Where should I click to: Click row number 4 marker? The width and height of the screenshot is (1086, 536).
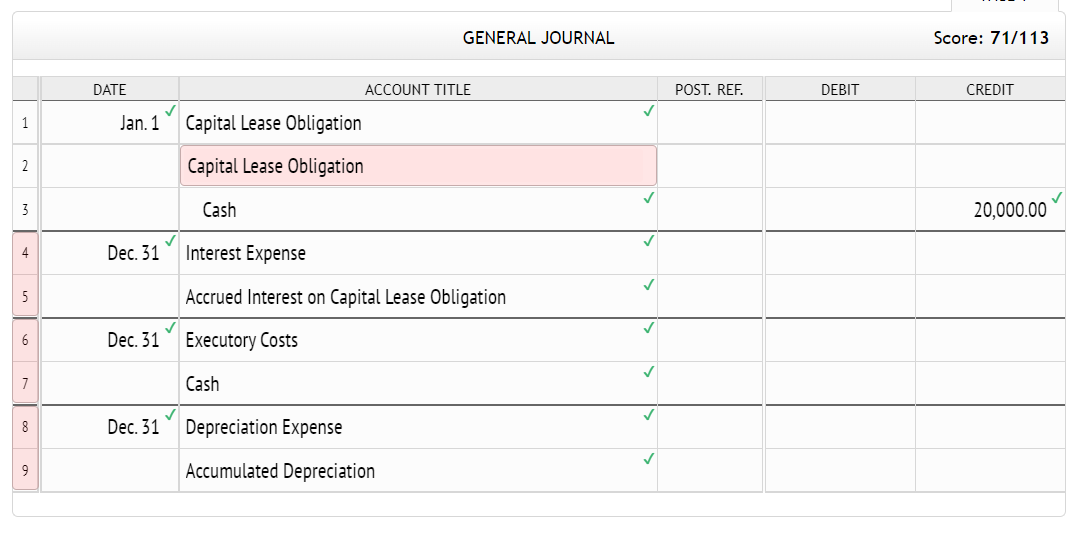pos(26,253)
